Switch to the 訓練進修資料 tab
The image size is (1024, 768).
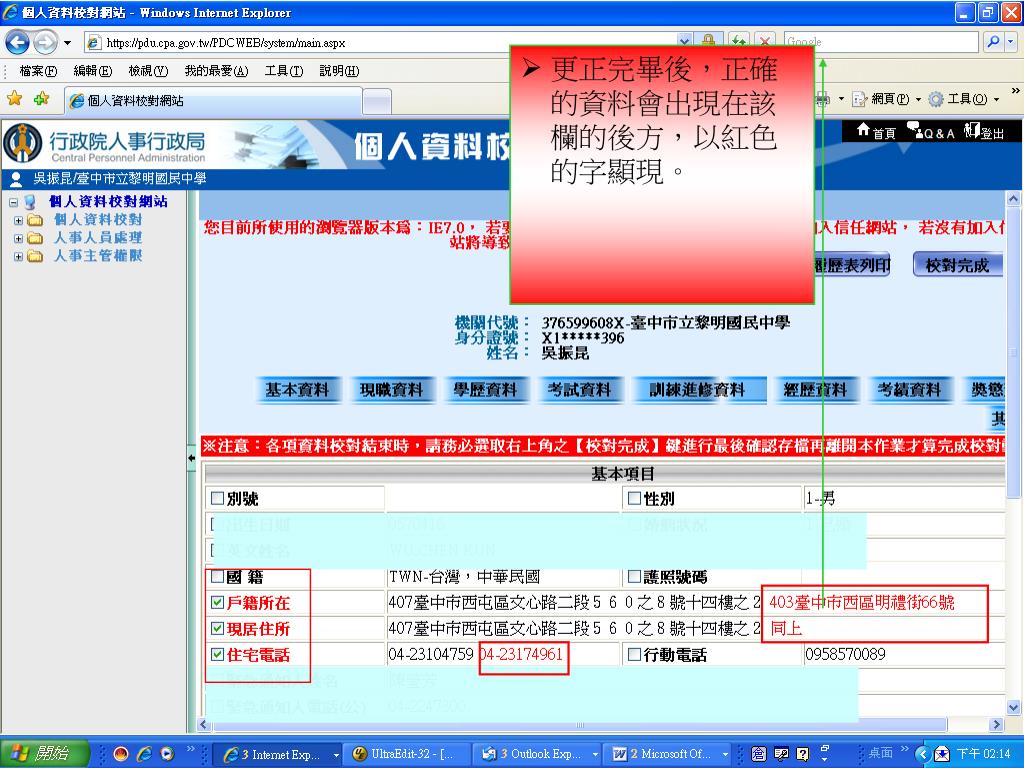pos(697,390)
